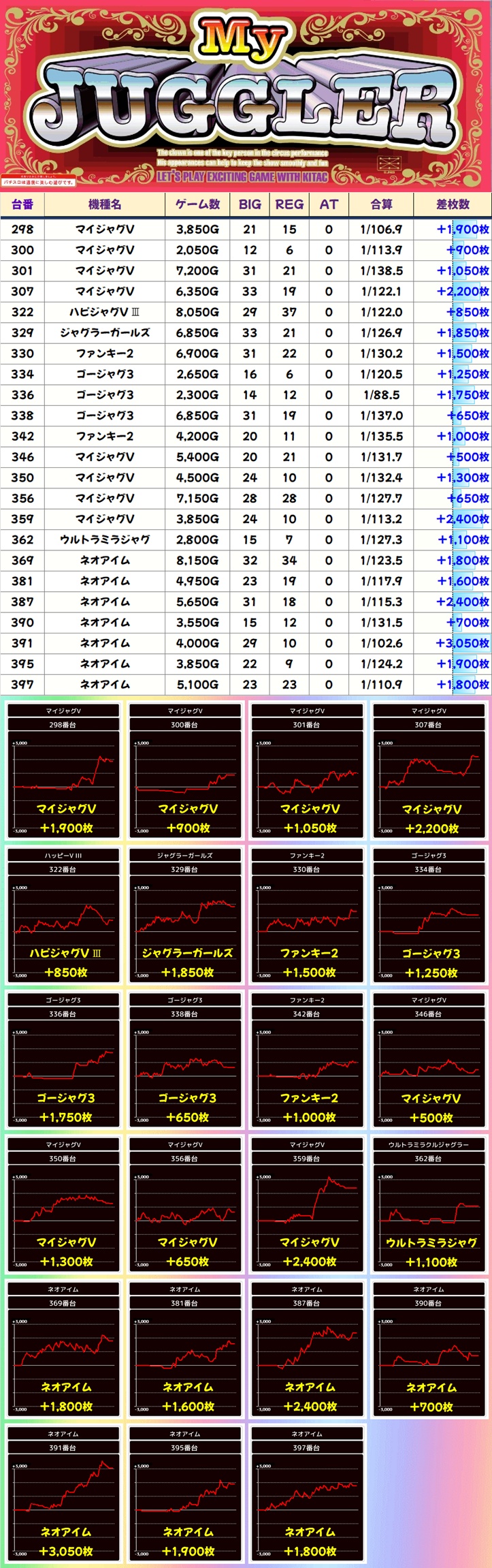Open the 391番台 ネオアイム graph card

click(63, 1493)
